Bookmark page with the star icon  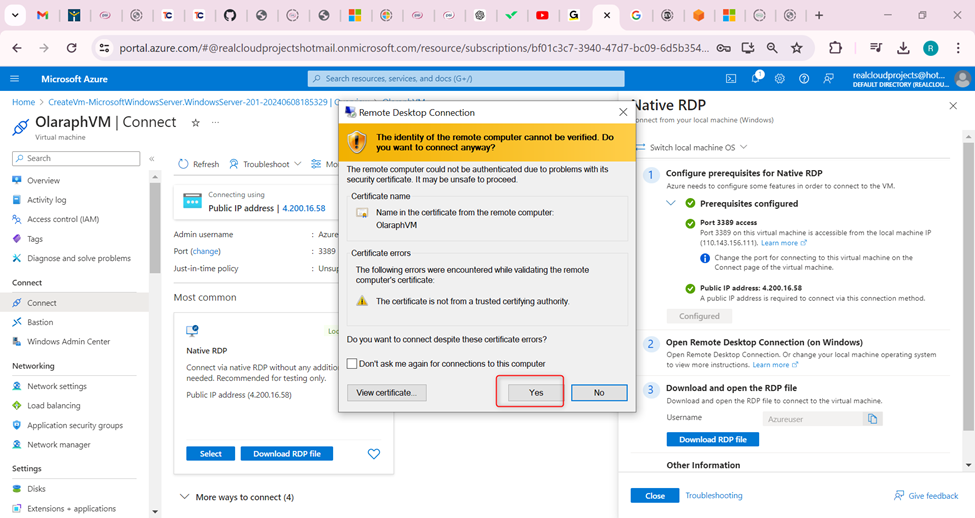coord(797,48)
